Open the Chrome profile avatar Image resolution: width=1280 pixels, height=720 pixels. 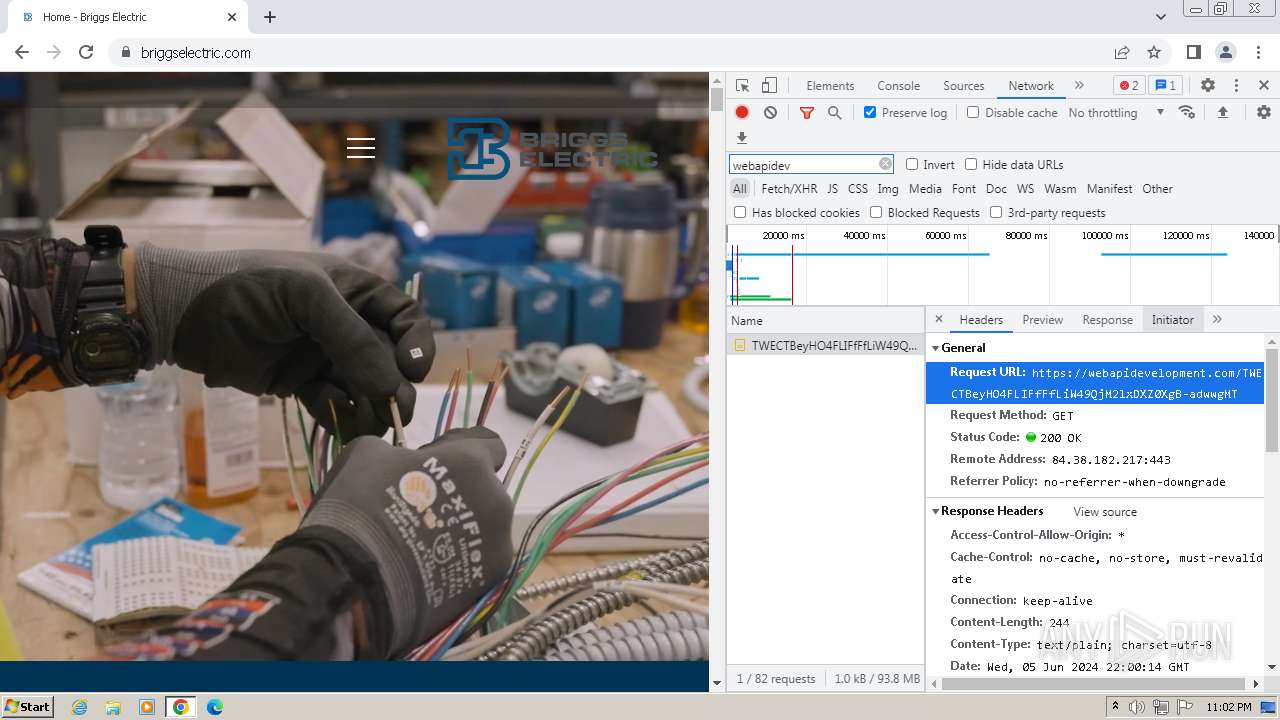1225,52
